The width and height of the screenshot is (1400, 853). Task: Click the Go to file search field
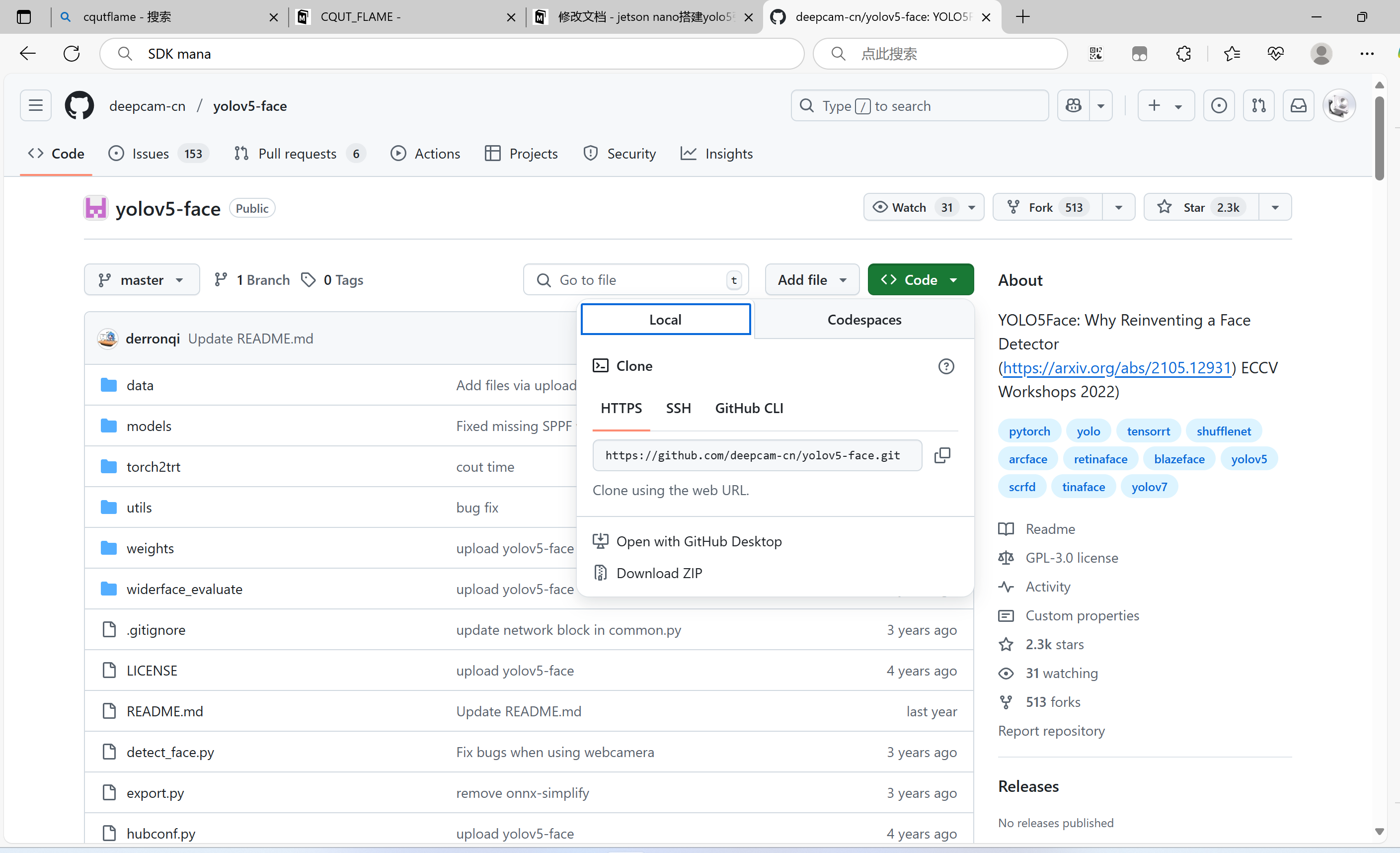click(x=636, y=280)
